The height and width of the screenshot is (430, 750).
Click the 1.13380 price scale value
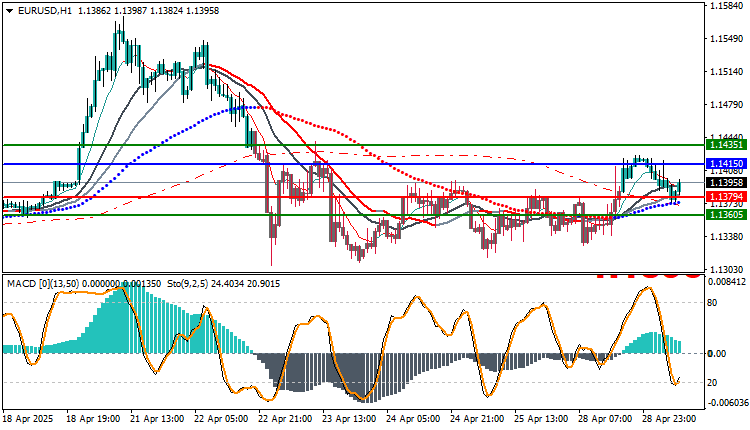[x=727, y=237]
